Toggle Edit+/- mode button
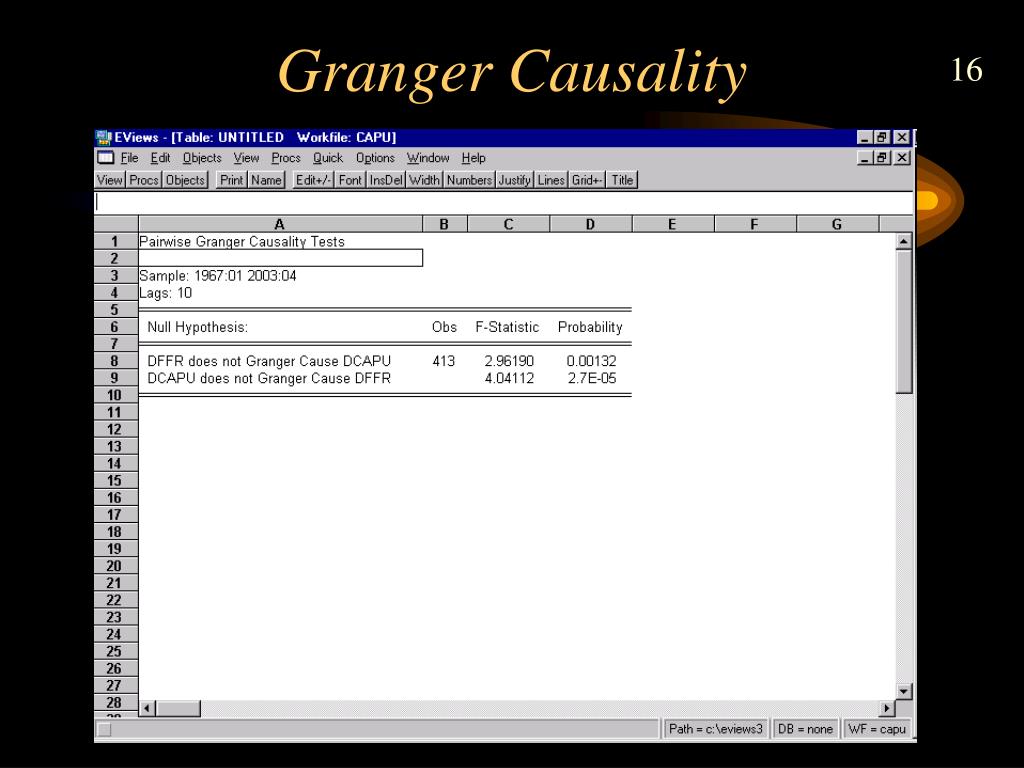 313,180
